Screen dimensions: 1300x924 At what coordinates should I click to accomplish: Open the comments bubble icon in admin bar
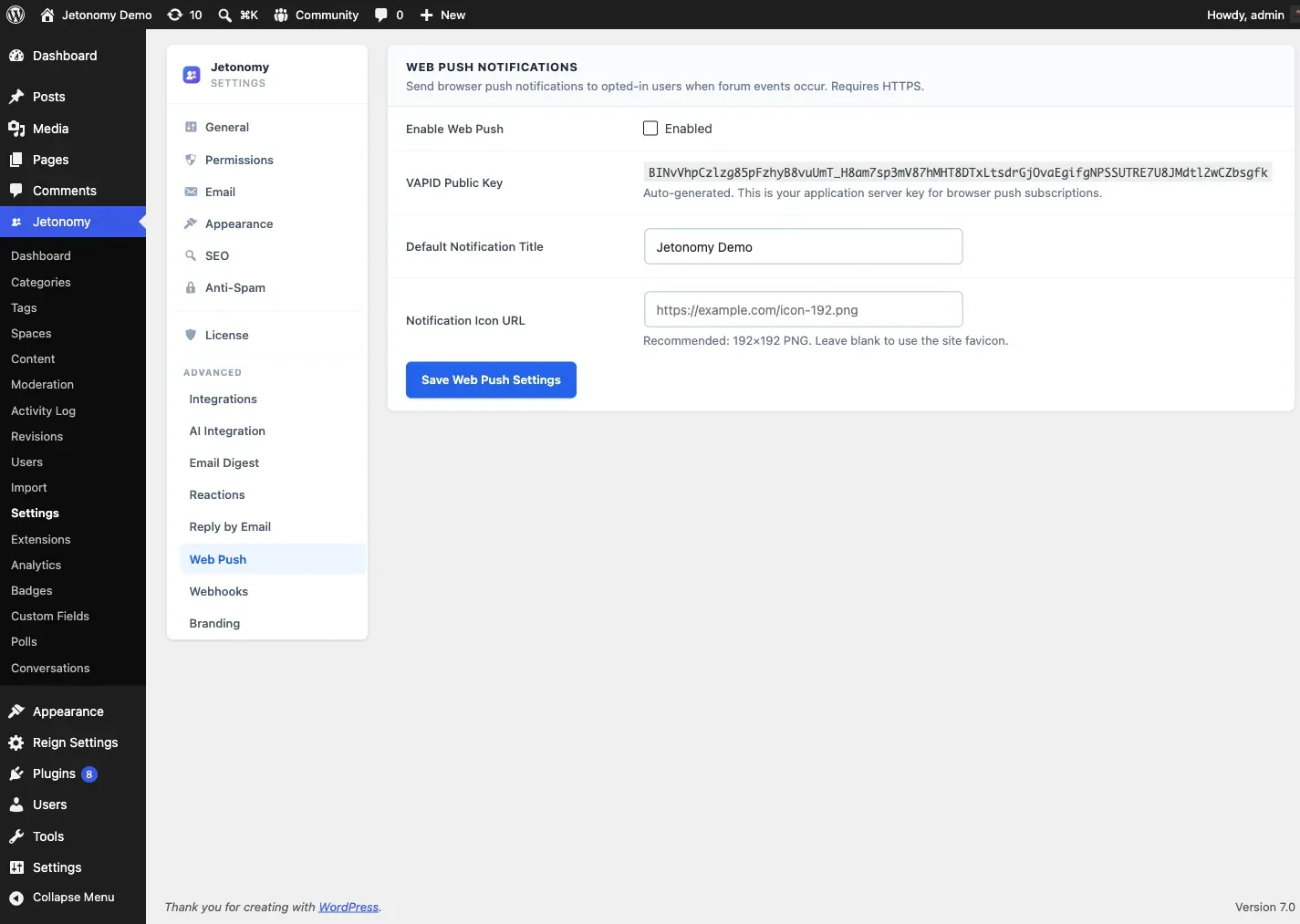(381, 15)
